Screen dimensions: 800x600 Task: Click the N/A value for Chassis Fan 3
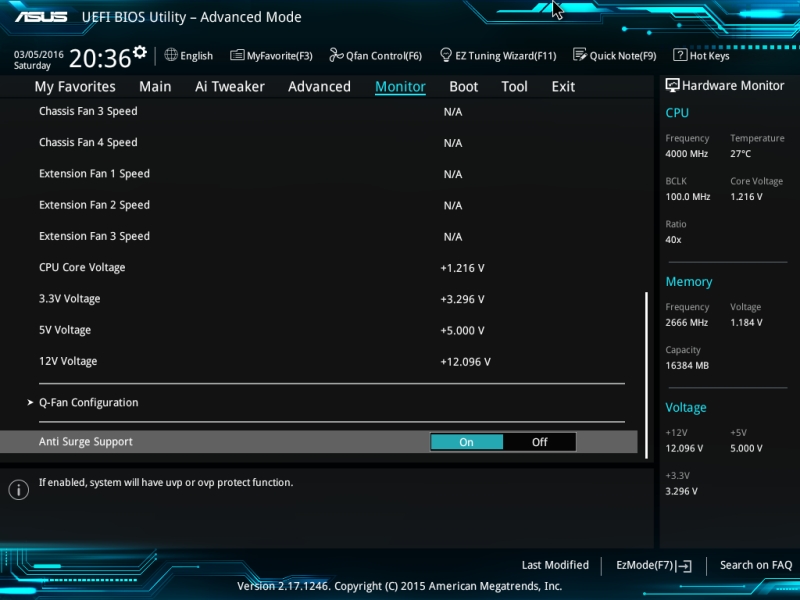[x=453, y=112]
